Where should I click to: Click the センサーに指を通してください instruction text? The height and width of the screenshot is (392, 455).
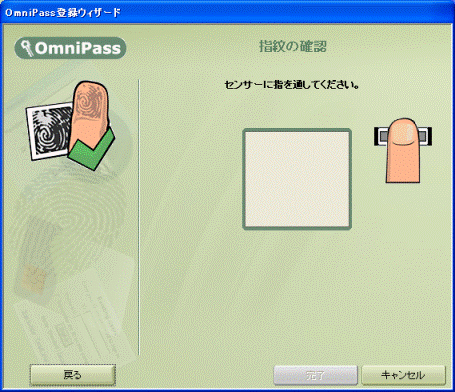(x=292, y=85)
